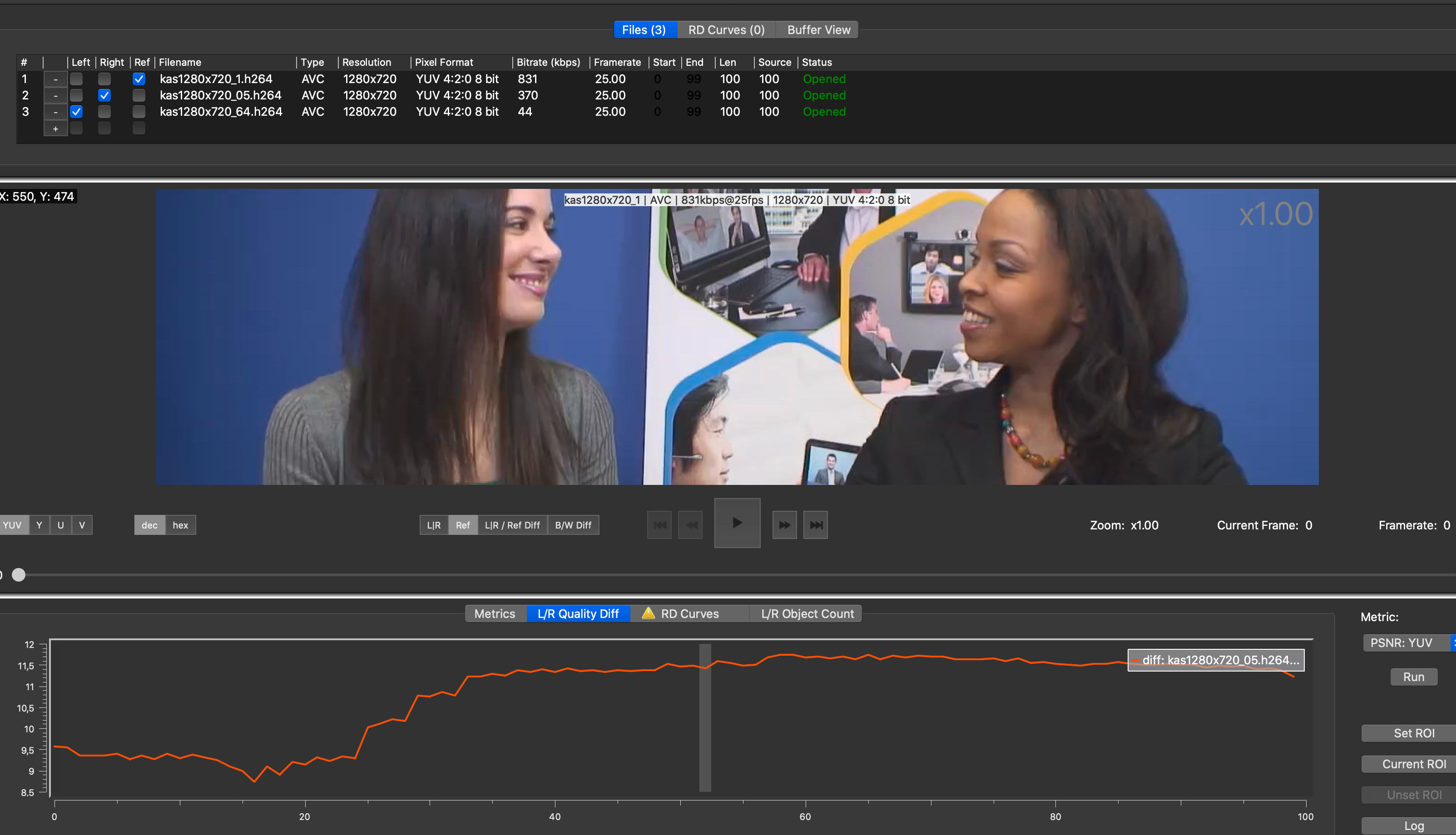The height and width of the screenshot is (835, 1456).
Task: Switch to RD Curves (0) tab
Action: [726, 30]
